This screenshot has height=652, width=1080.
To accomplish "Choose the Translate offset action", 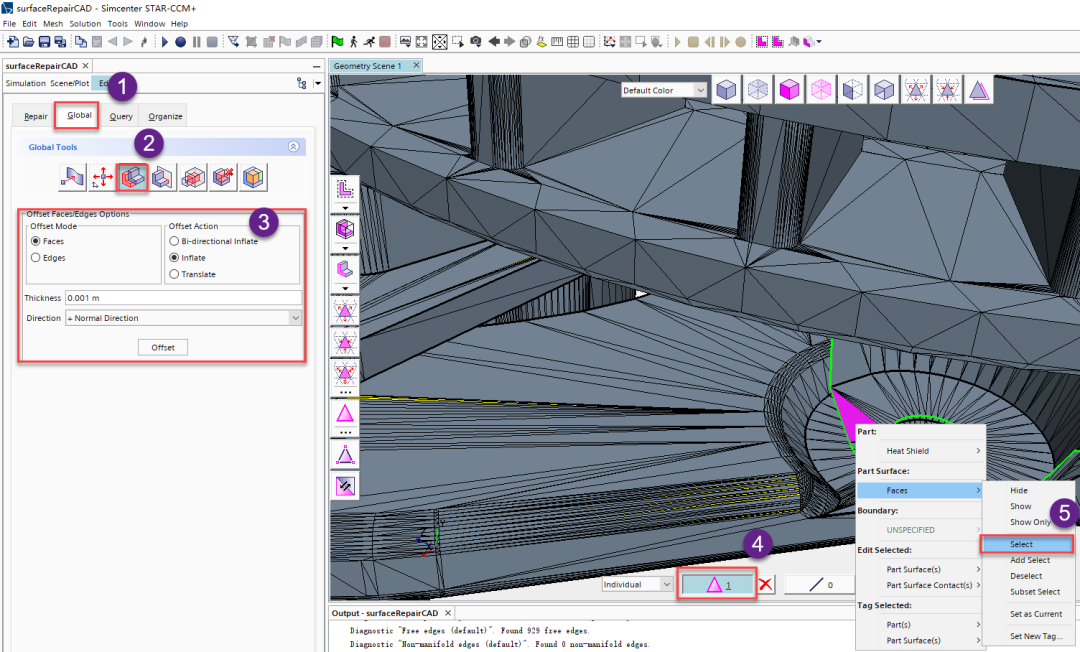I will click(174, 274).
